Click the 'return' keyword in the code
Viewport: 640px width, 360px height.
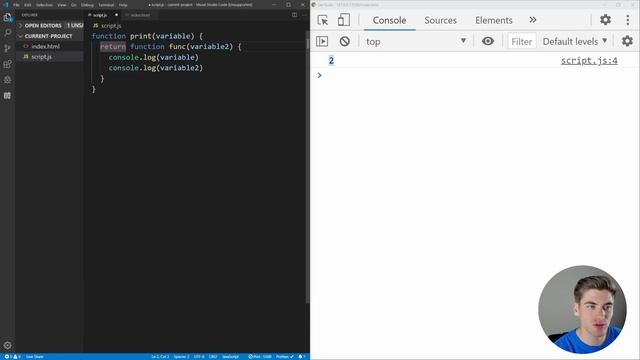113,47
